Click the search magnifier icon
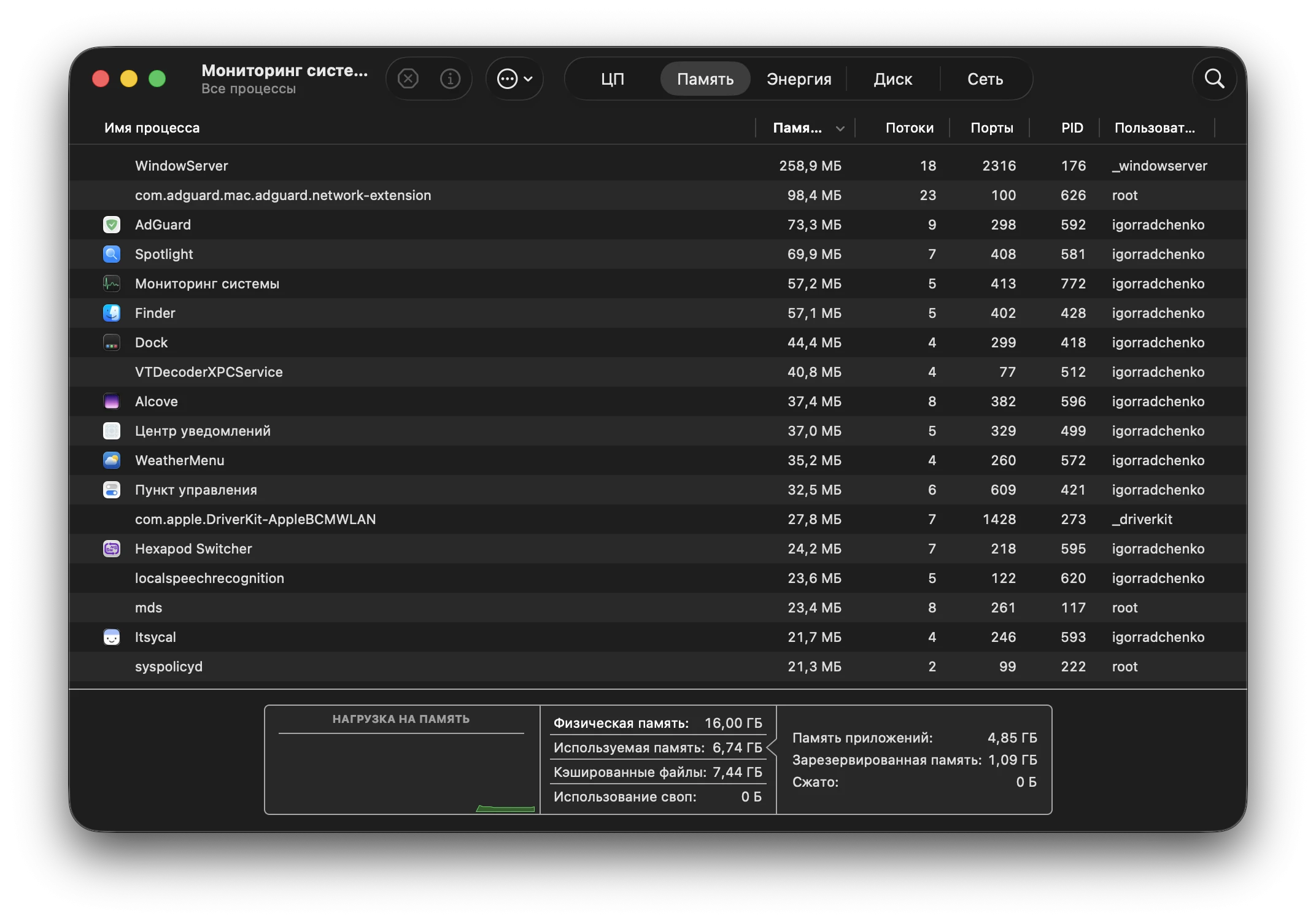This screenshot has width=1316, height=923. pos(1214,79)
